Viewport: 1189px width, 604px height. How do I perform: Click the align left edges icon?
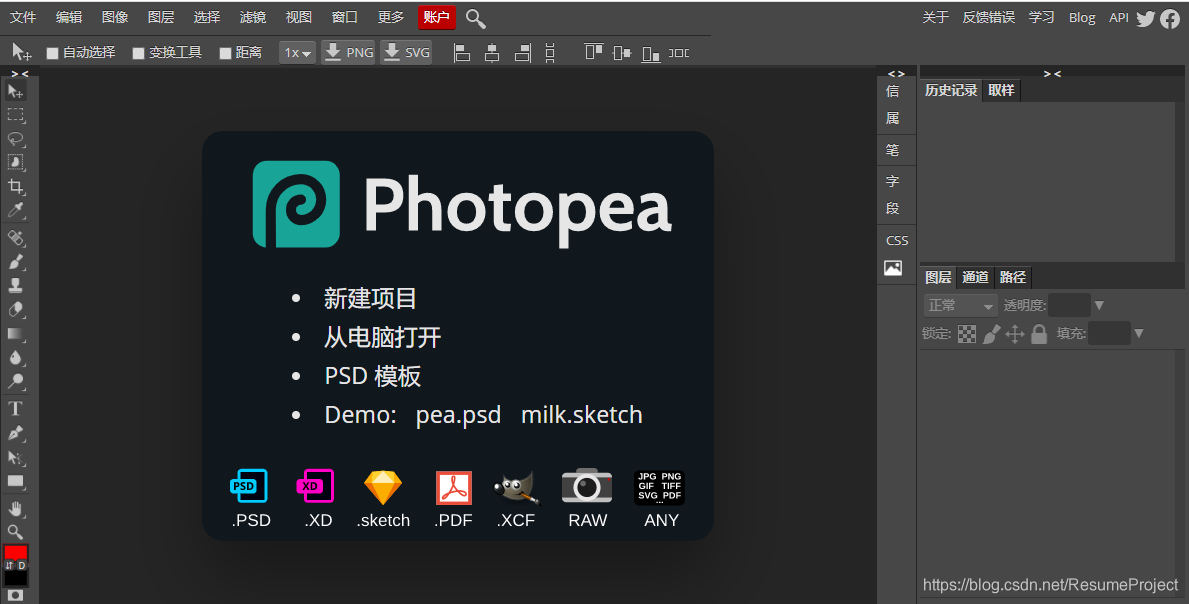pos(462,52)
